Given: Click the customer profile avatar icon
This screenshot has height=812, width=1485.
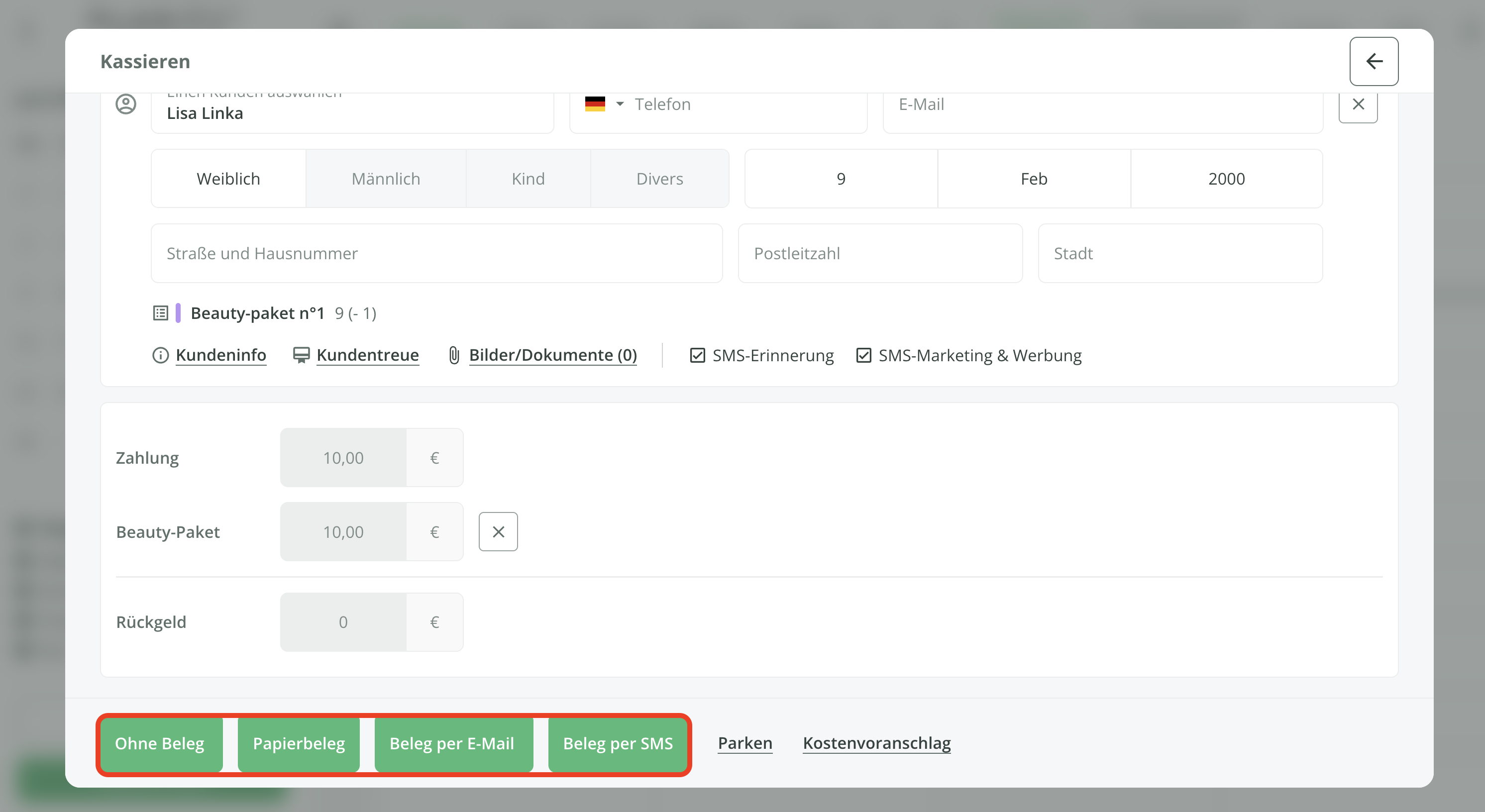Looking at the screenshot, I should (126, 104).
